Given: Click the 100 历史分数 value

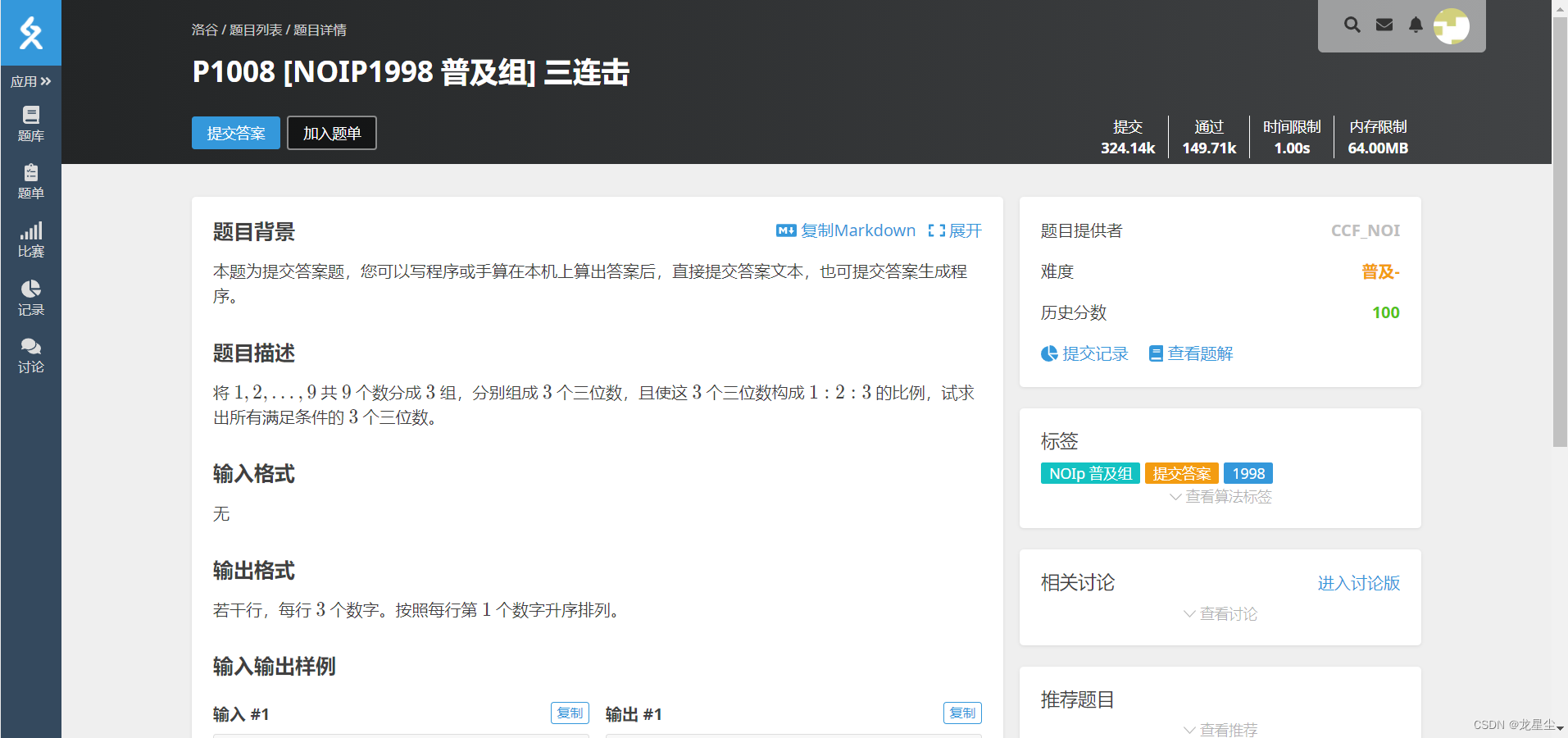Looking at the screenshot, I should click(x=1386, y=312).
